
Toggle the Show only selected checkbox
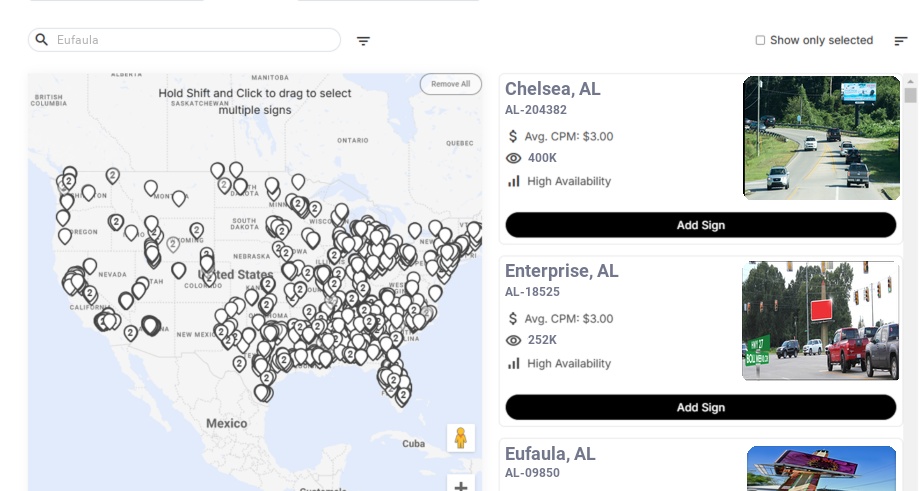(760, 41)
